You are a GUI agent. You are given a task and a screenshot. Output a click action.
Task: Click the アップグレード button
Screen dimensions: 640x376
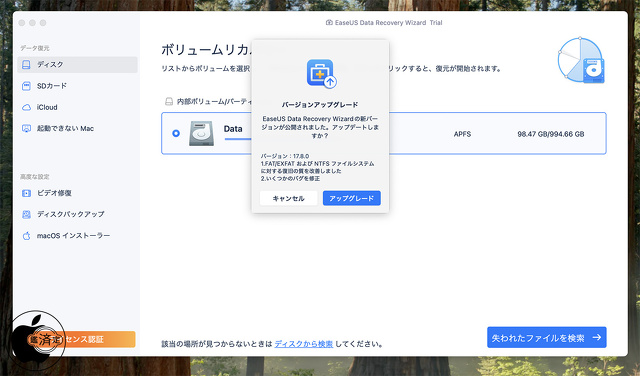pyautogui.click(x=352, y=198)
